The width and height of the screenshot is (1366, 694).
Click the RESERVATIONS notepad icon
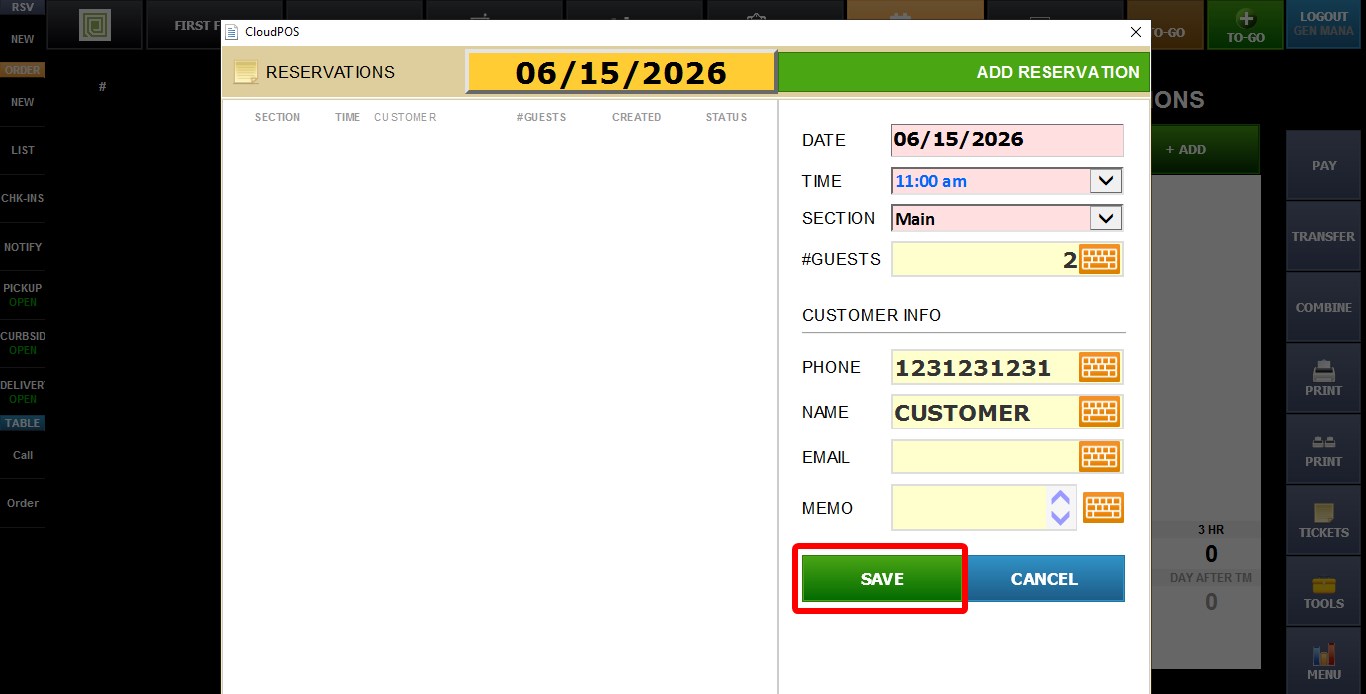click(x=245, y=72)
